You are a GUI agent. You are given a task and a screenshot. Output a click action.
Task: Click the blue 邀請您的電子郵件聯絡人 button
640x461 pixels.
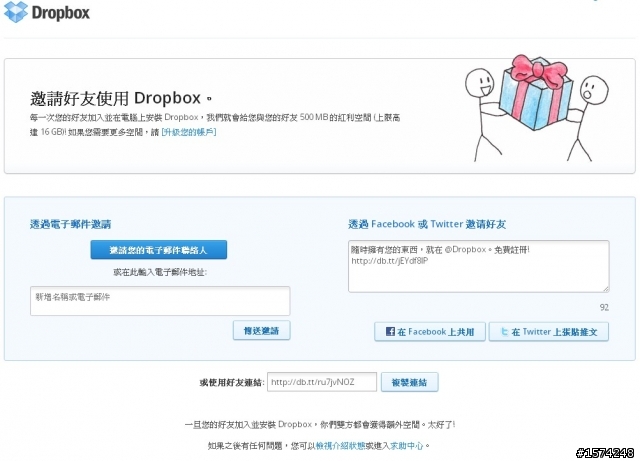[x=158, y=249]
